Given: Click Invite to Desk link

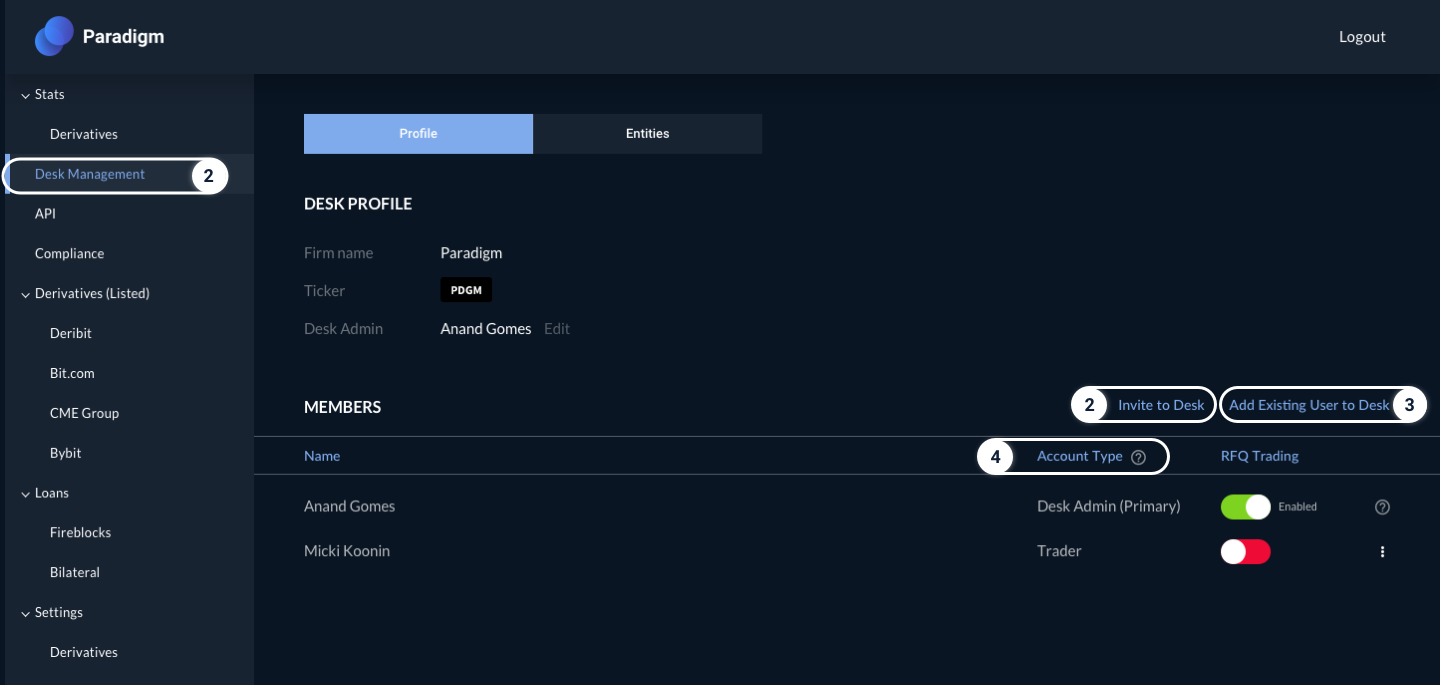Looking at the screenshot, I should [1160, 405].
